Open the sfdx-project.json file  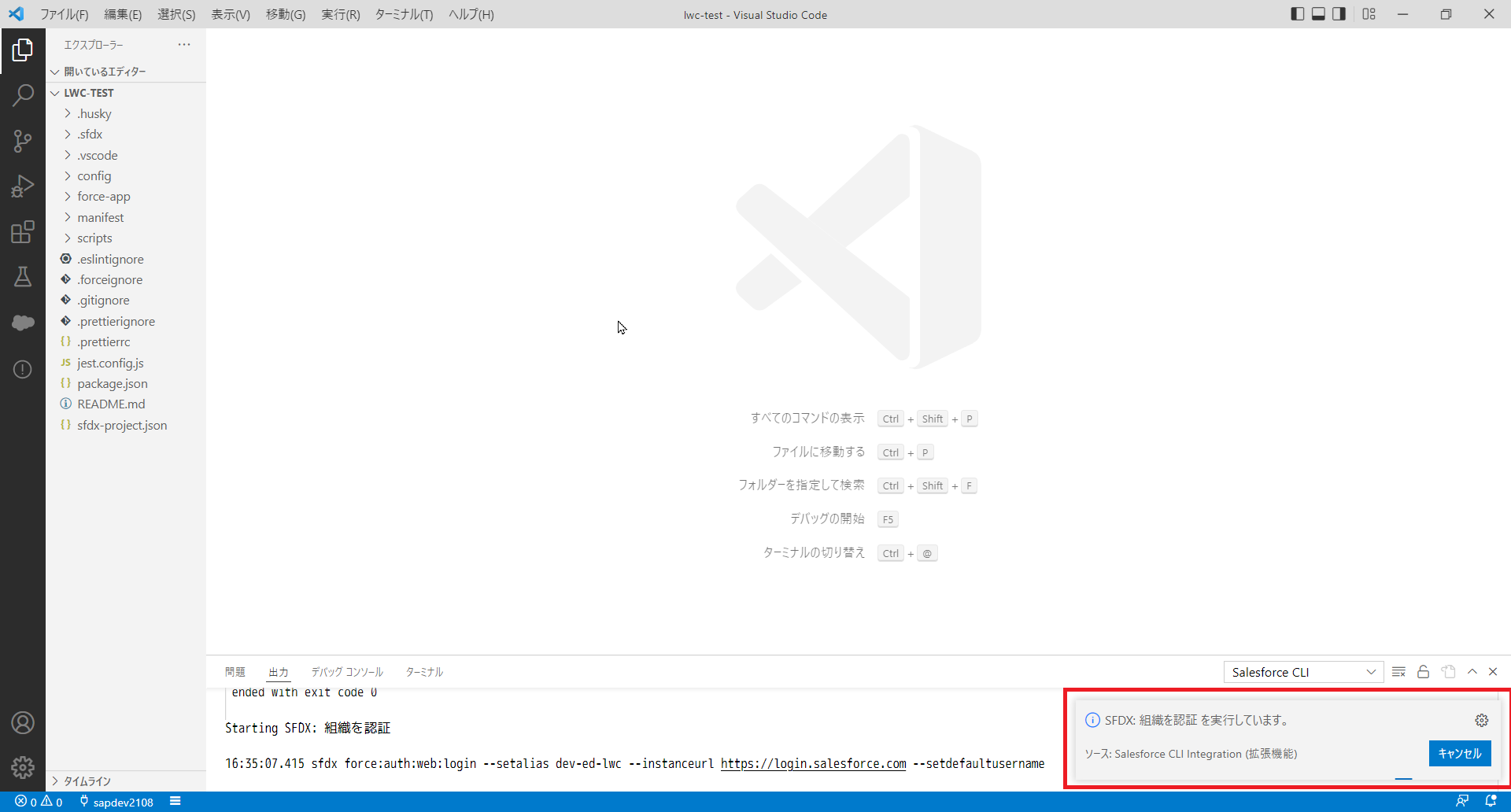point(126,426)
